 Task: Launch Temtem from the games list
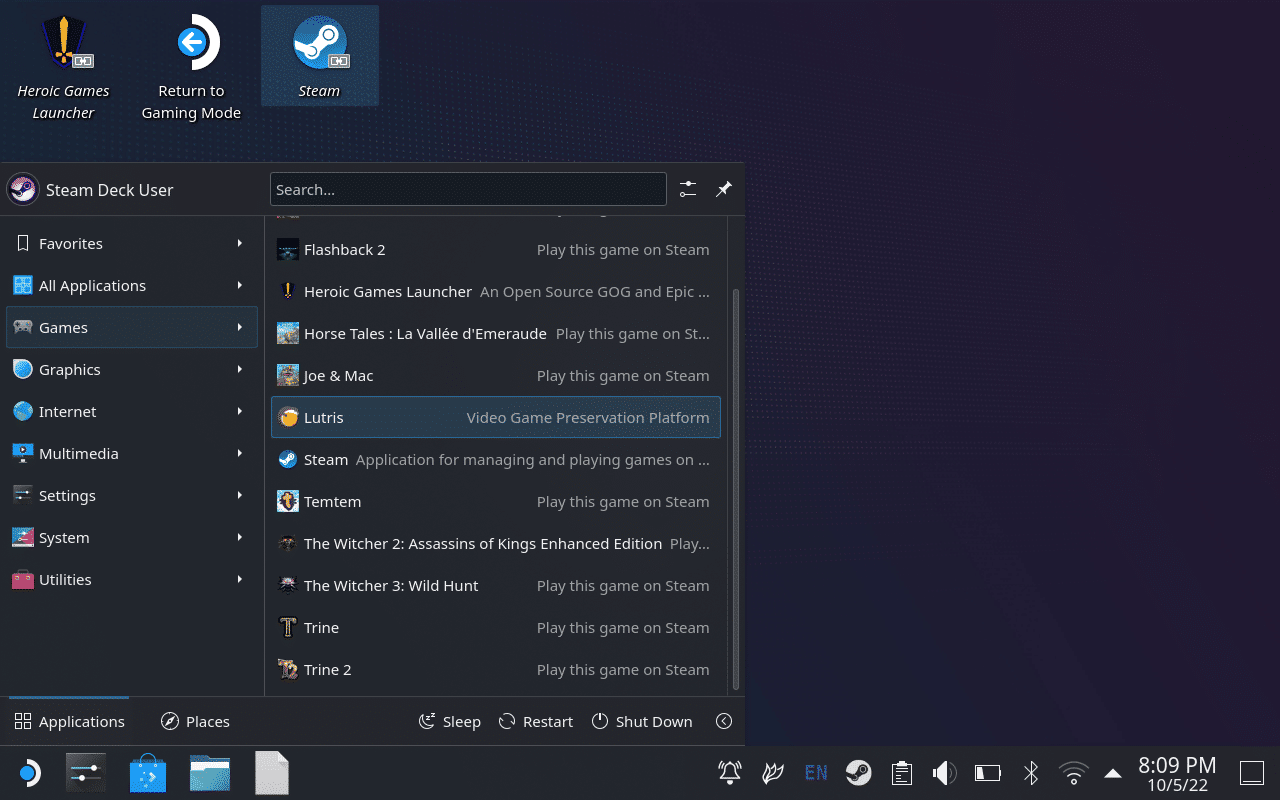(x=496, y=501)
